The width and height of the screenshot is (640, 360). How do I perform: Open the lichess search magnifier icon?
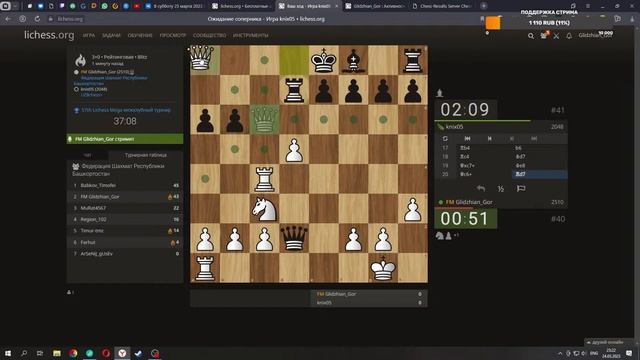point(531,36)
